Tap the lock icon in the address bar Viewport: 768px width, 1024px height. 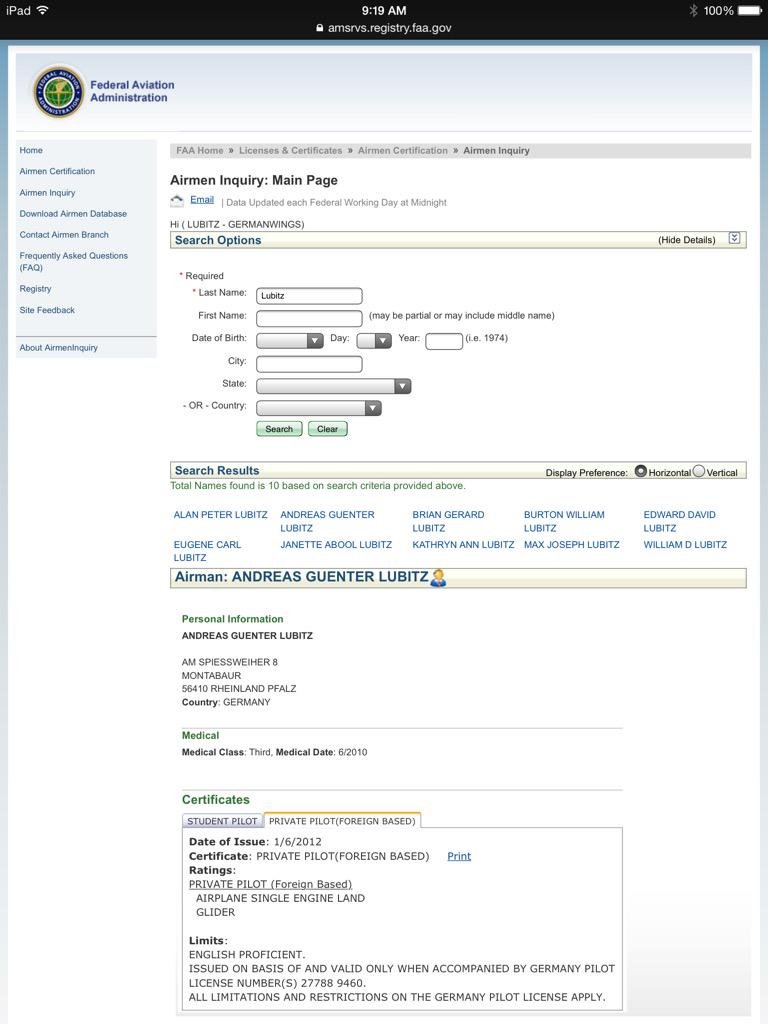(x=320, y=28)
